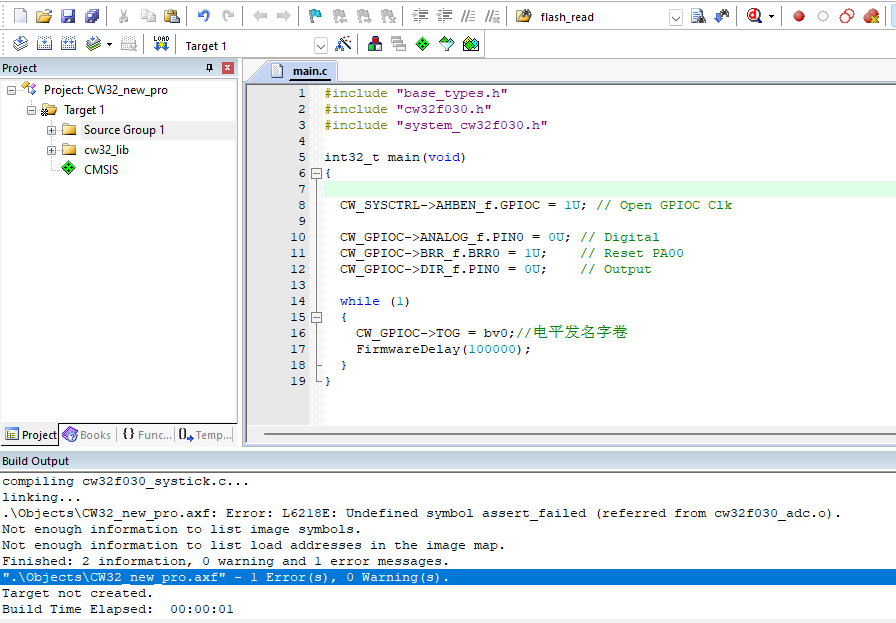Start incremental find with binoculars icon
Viewport: 896px width, 623px height.
[x=722, y=16]
